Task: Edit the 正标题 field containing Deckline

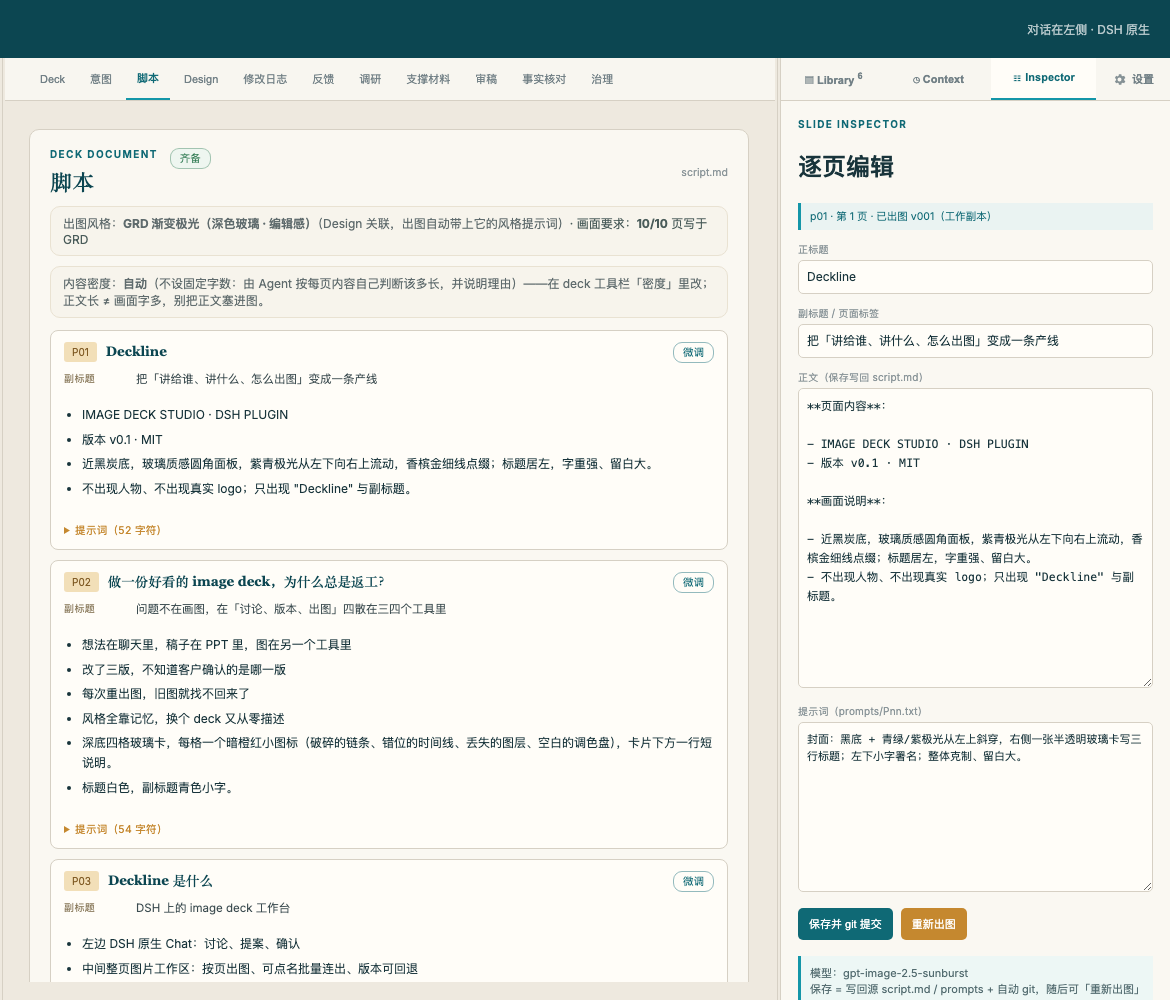Action: pos(975,277)
